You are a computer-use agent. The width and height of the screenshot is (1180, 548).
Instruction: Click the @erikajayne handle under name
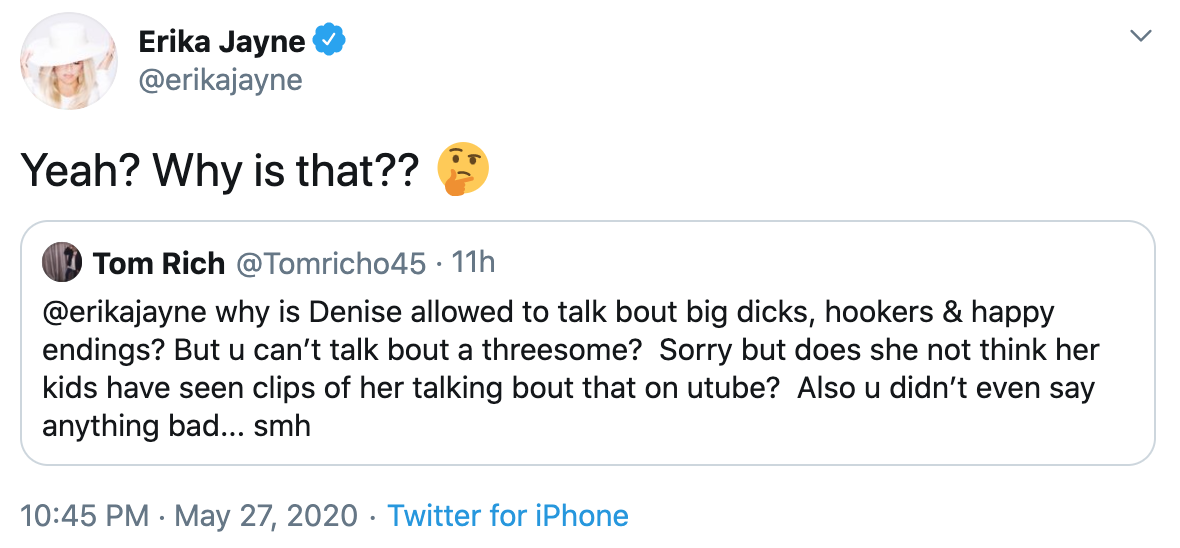click(220, 79)
